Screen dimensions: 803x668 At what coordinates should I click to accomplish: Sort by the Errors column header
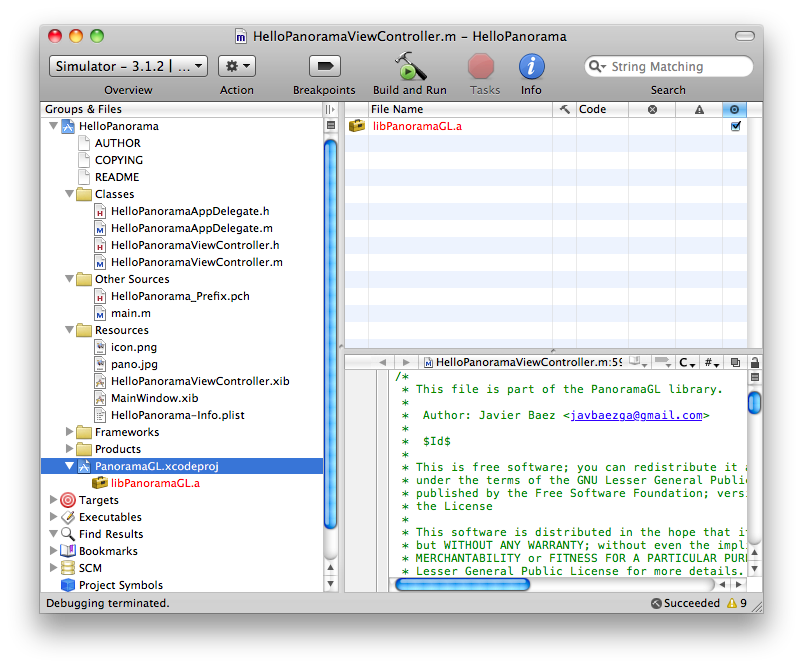(652, 109)
